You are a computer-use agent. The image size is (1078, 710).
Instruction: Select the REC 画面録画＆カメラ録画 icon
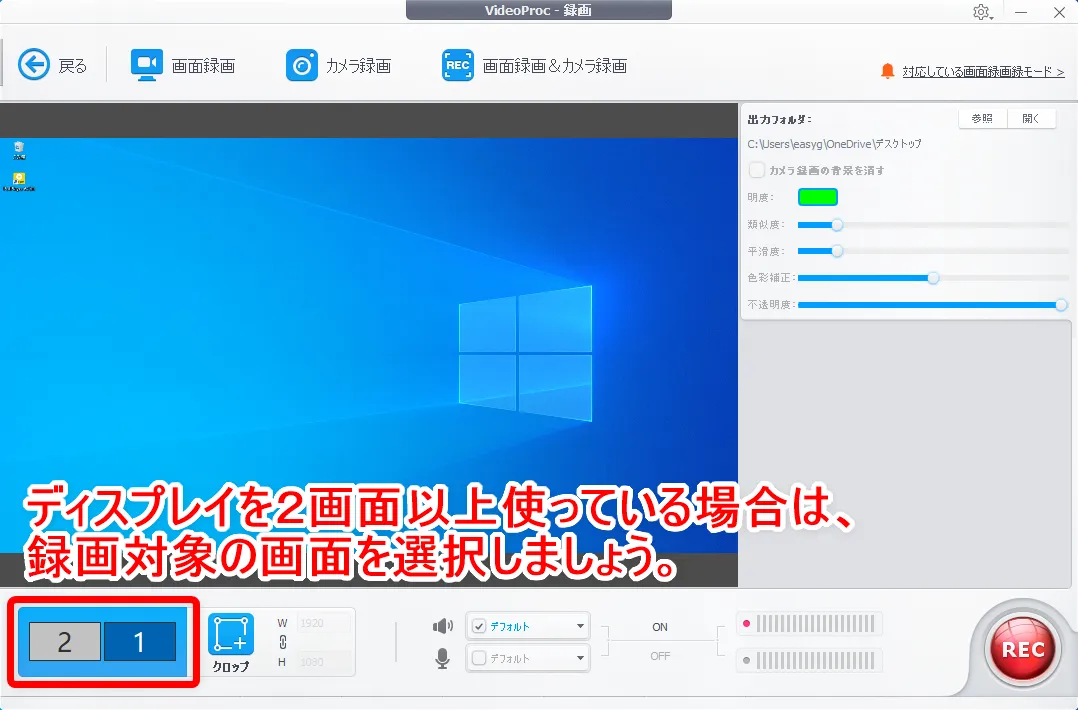[458, 65]
